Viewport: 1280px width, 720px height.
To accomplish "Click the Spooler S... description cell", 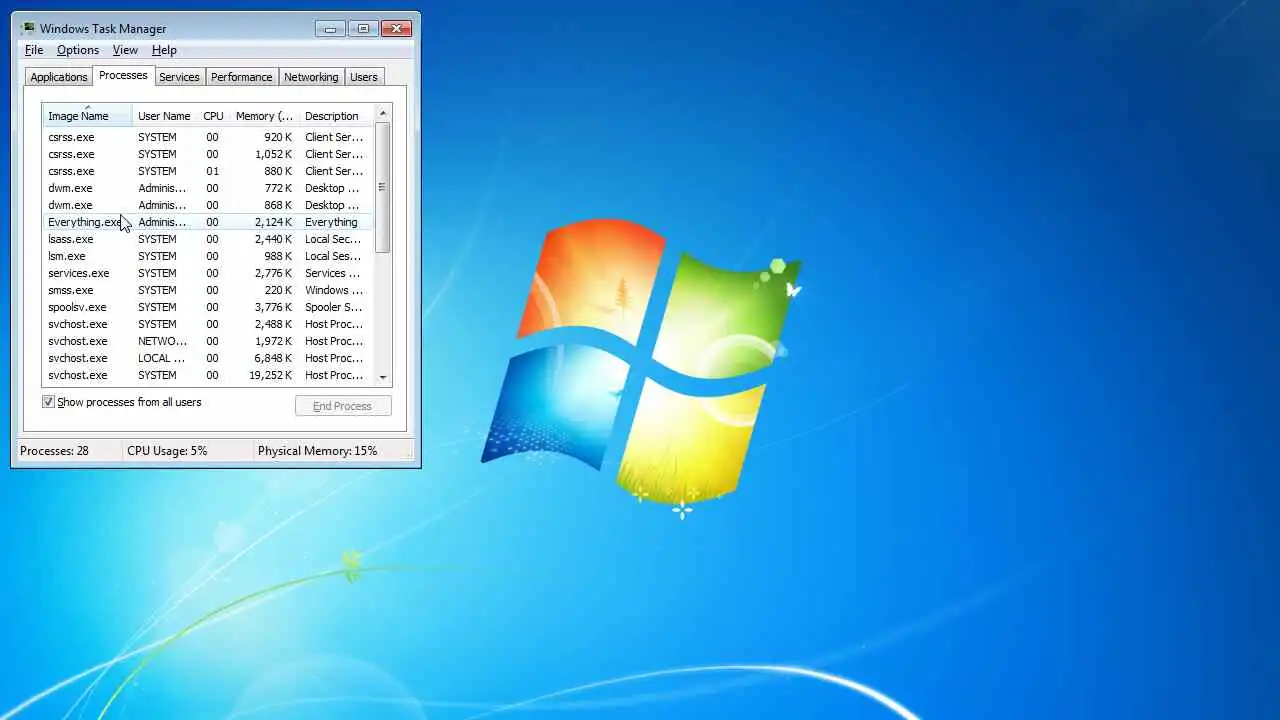I will coord(334,307).
